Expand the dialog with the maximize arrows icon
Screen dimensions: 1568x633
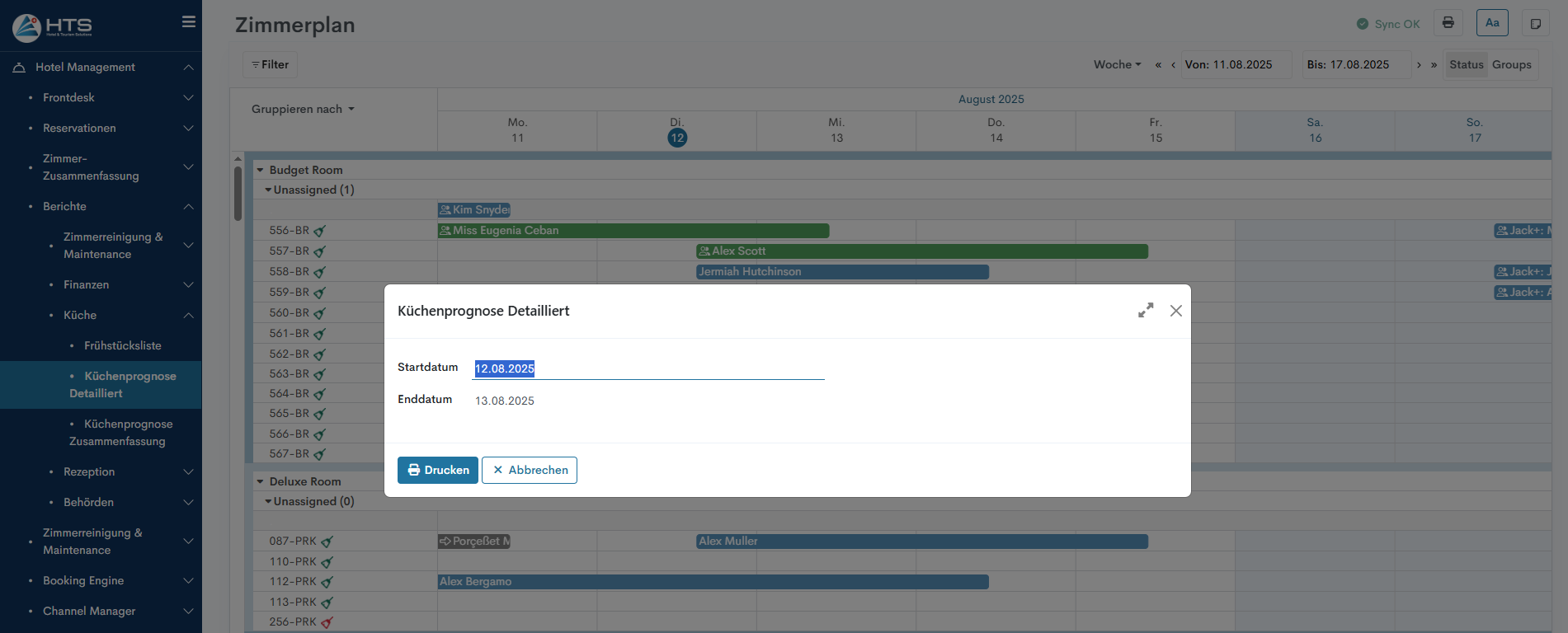tap(1146, 311)
